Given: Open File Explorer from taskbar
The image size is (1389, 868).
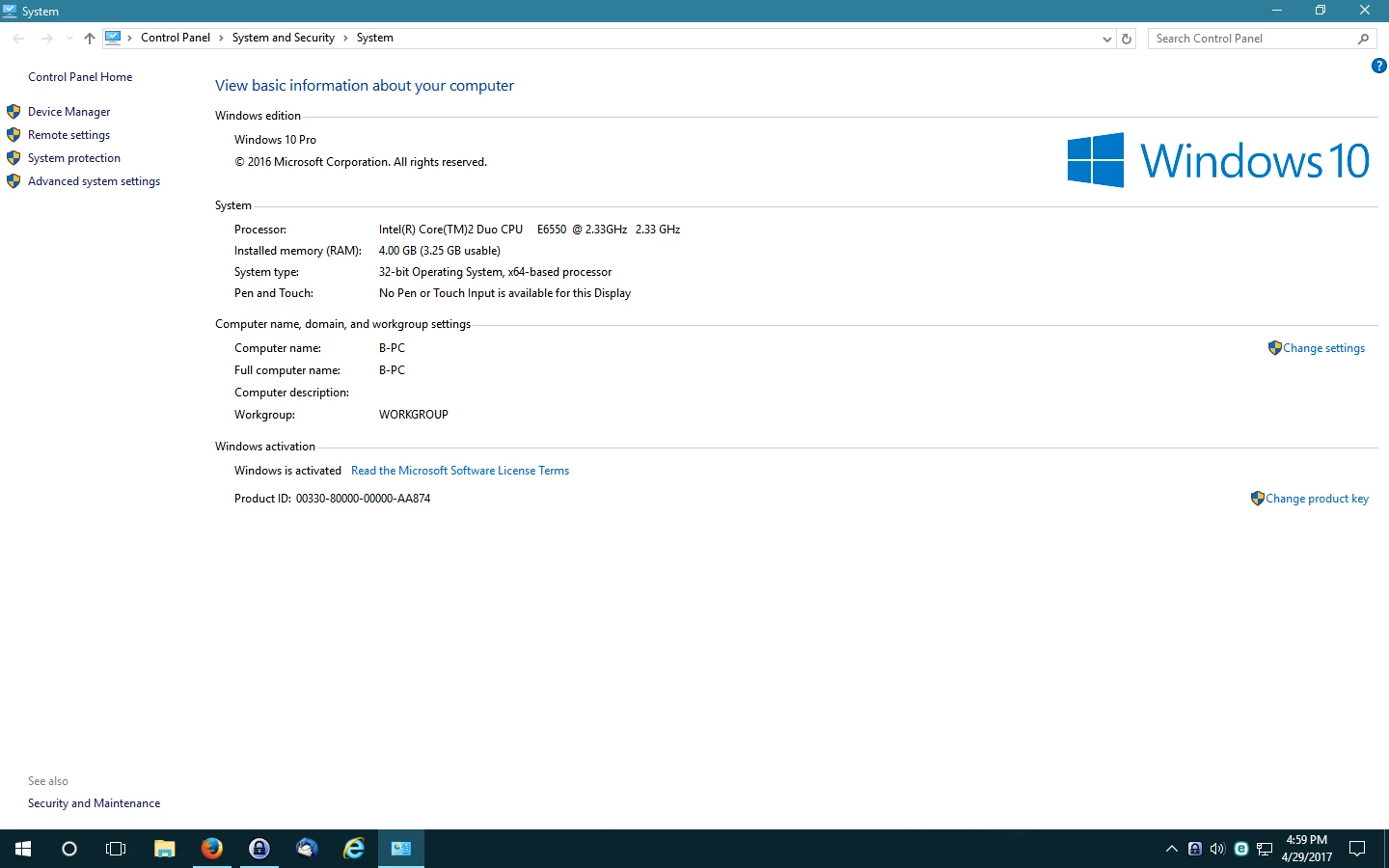Looking at the screenshot, I should point(164,849).
